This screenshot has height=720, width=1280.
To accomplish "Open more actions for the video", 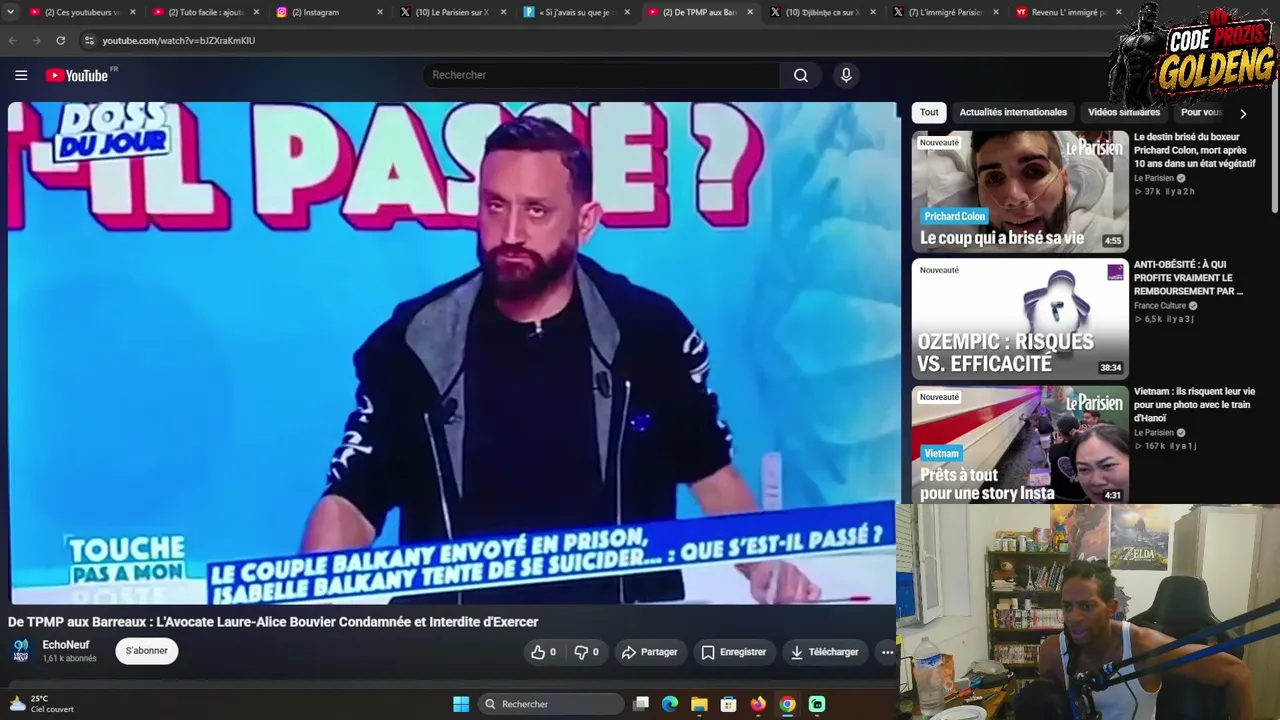I will [887, 652].
